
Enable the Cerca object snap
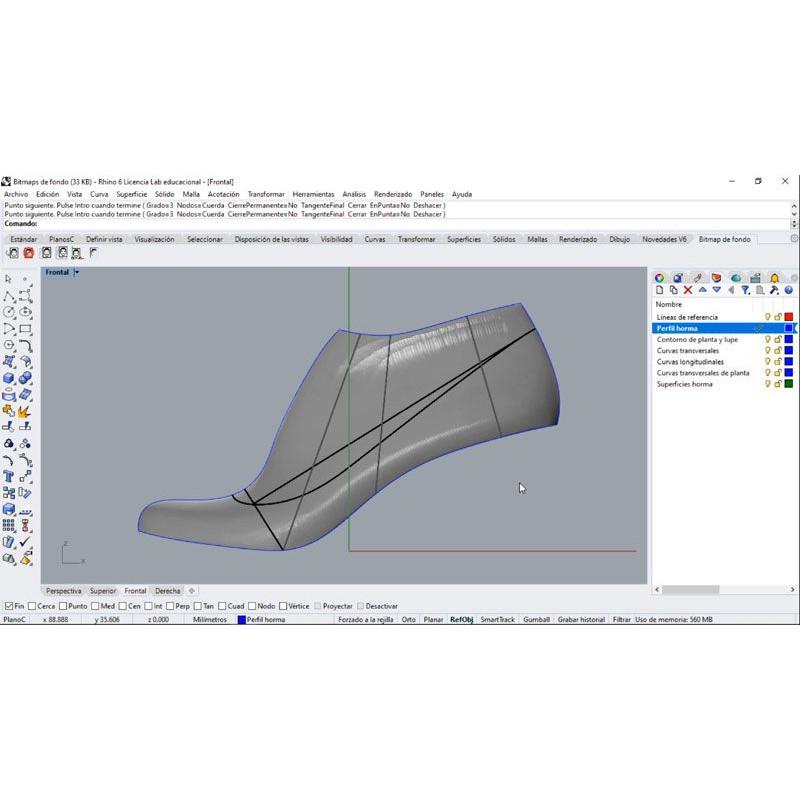click(33, 606)
